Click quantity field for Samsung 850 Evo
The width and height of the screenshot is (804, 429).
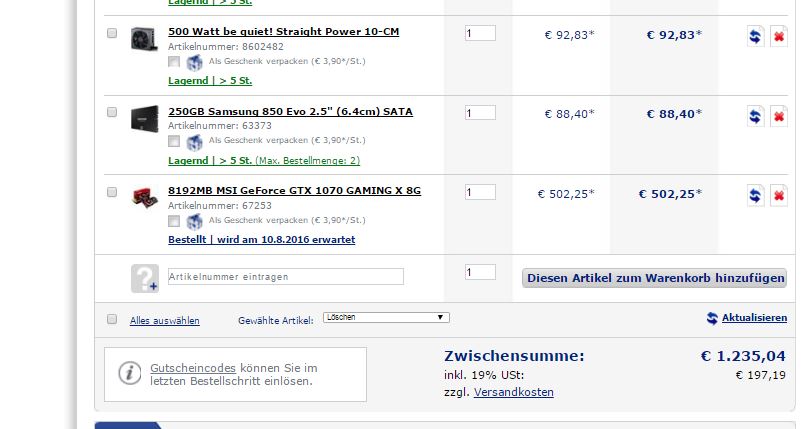pyautogui.click(x=480, y=113)
